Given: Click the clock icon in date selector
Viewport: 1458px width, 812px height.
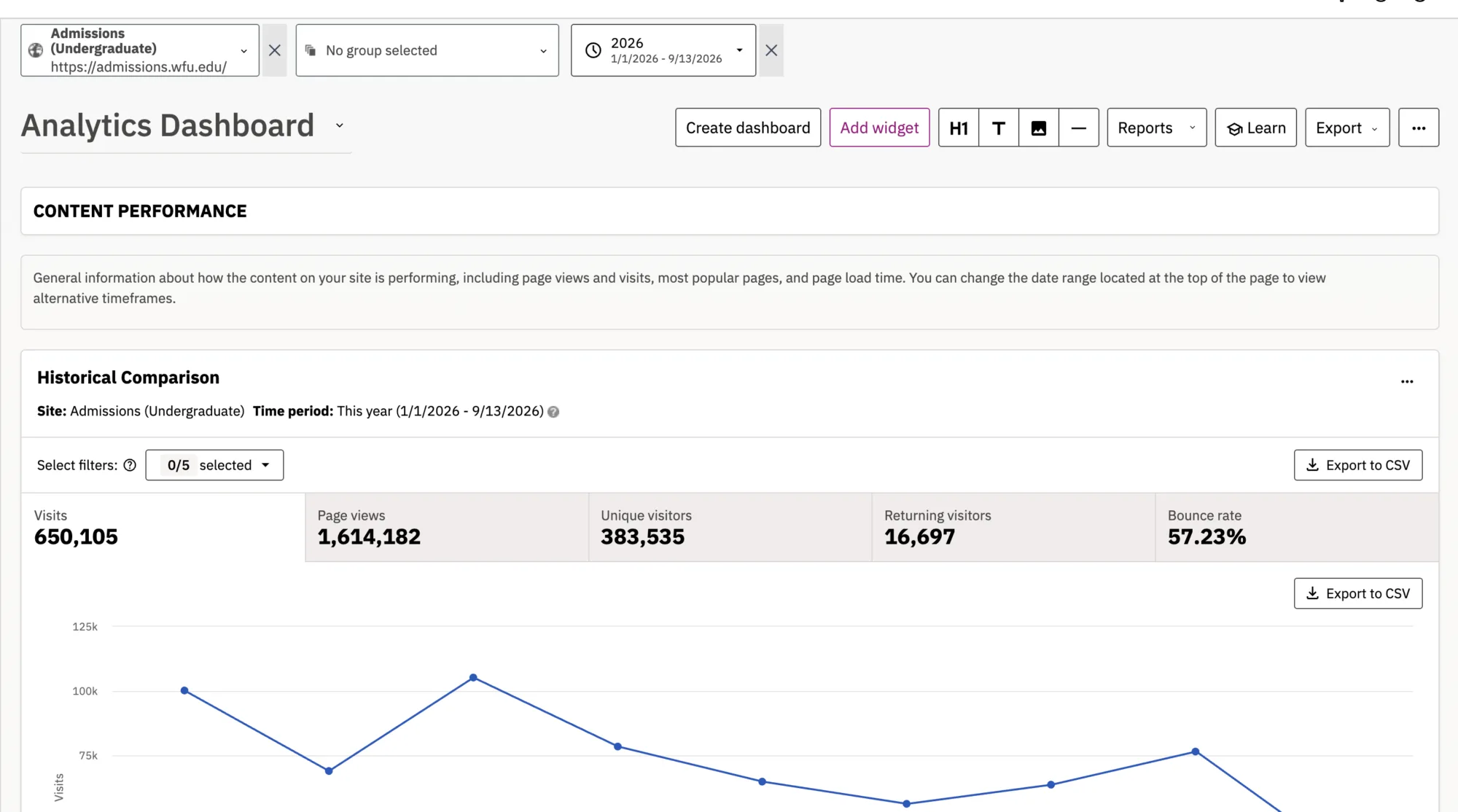Looking at the screenshot, I should click(x=593, y=50).
